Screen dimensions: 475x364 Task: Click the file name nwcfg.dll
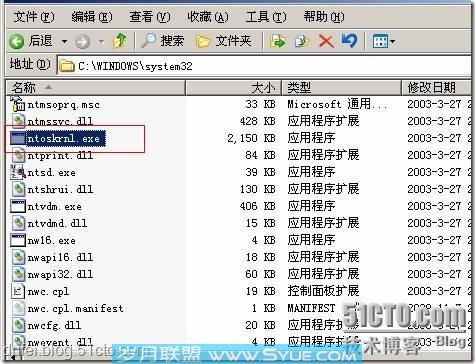[54, 325]
